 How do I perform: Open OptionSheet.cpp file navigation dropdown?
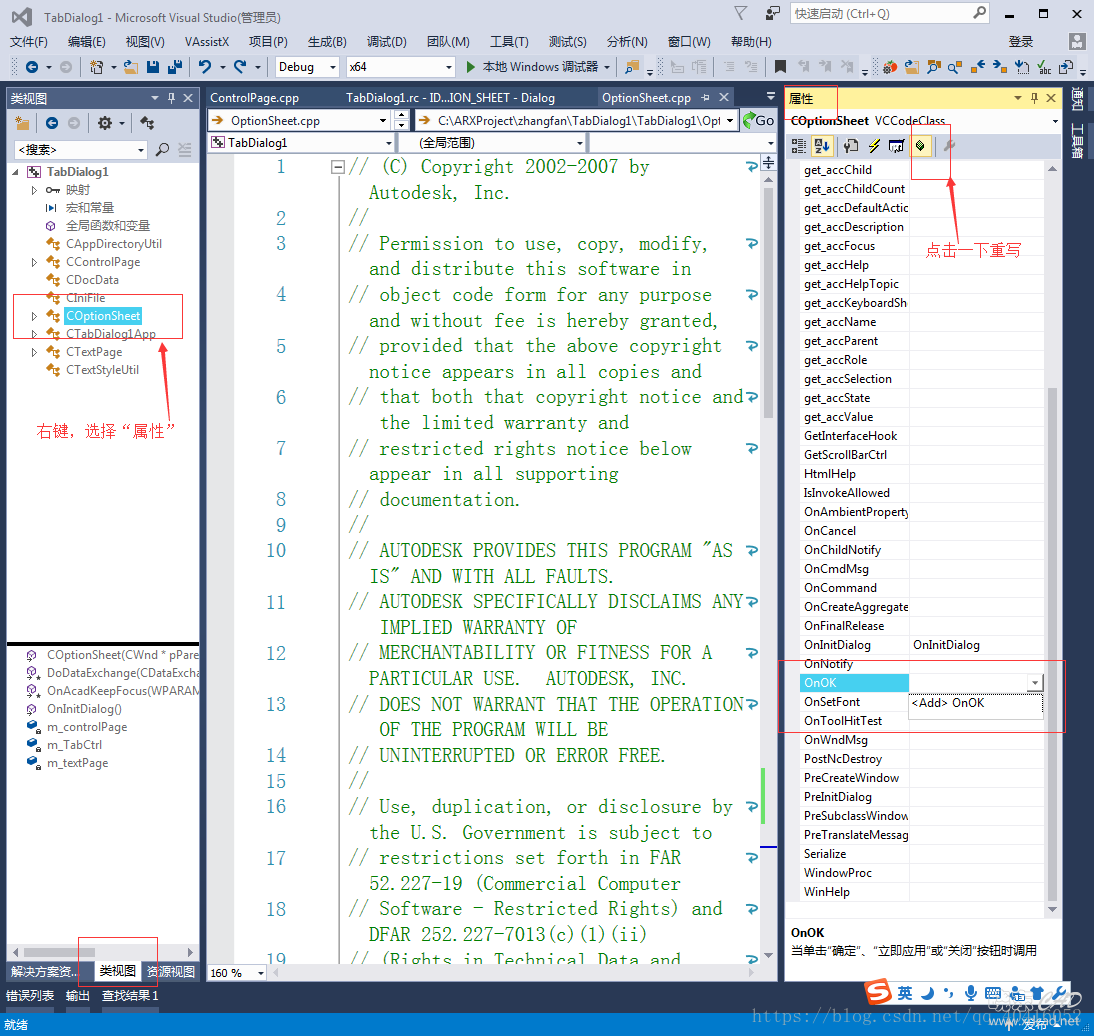pos(383,121)
